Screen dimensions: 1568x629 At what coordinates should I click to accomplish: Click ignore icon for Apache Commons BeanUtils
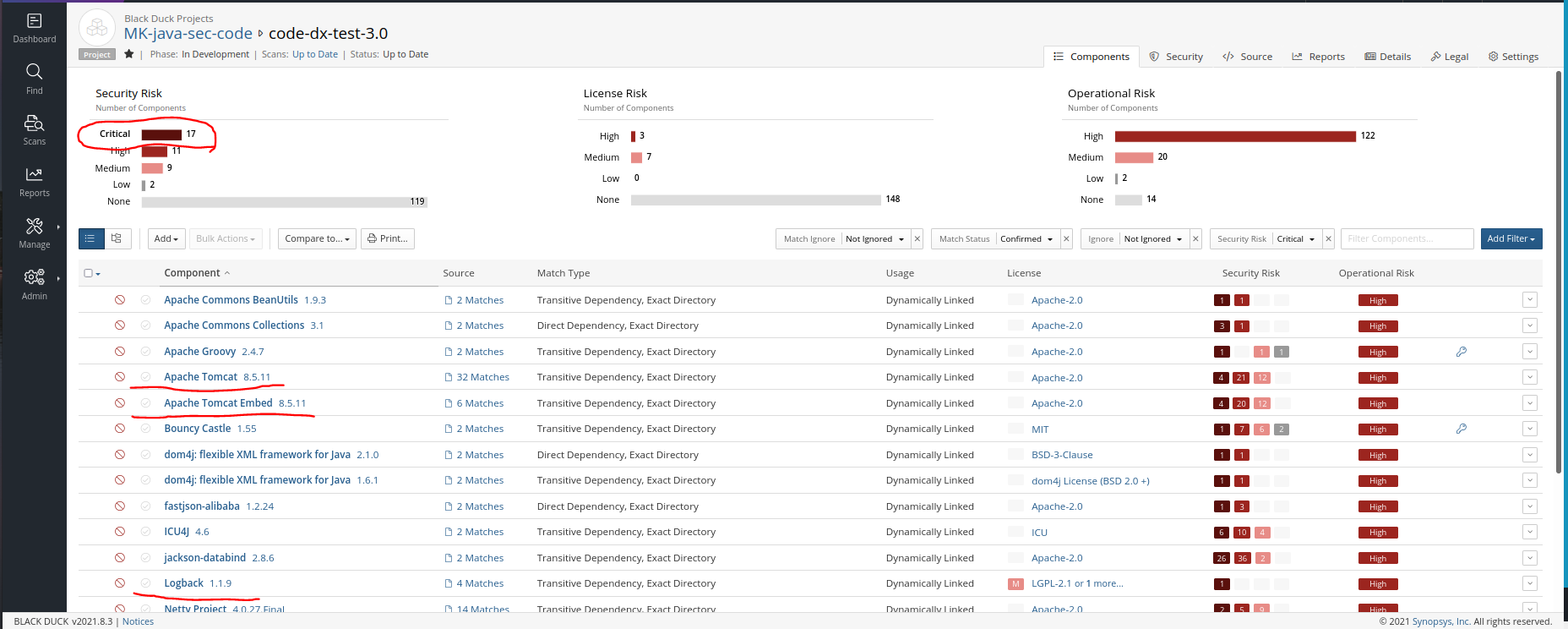click(120, 300)
